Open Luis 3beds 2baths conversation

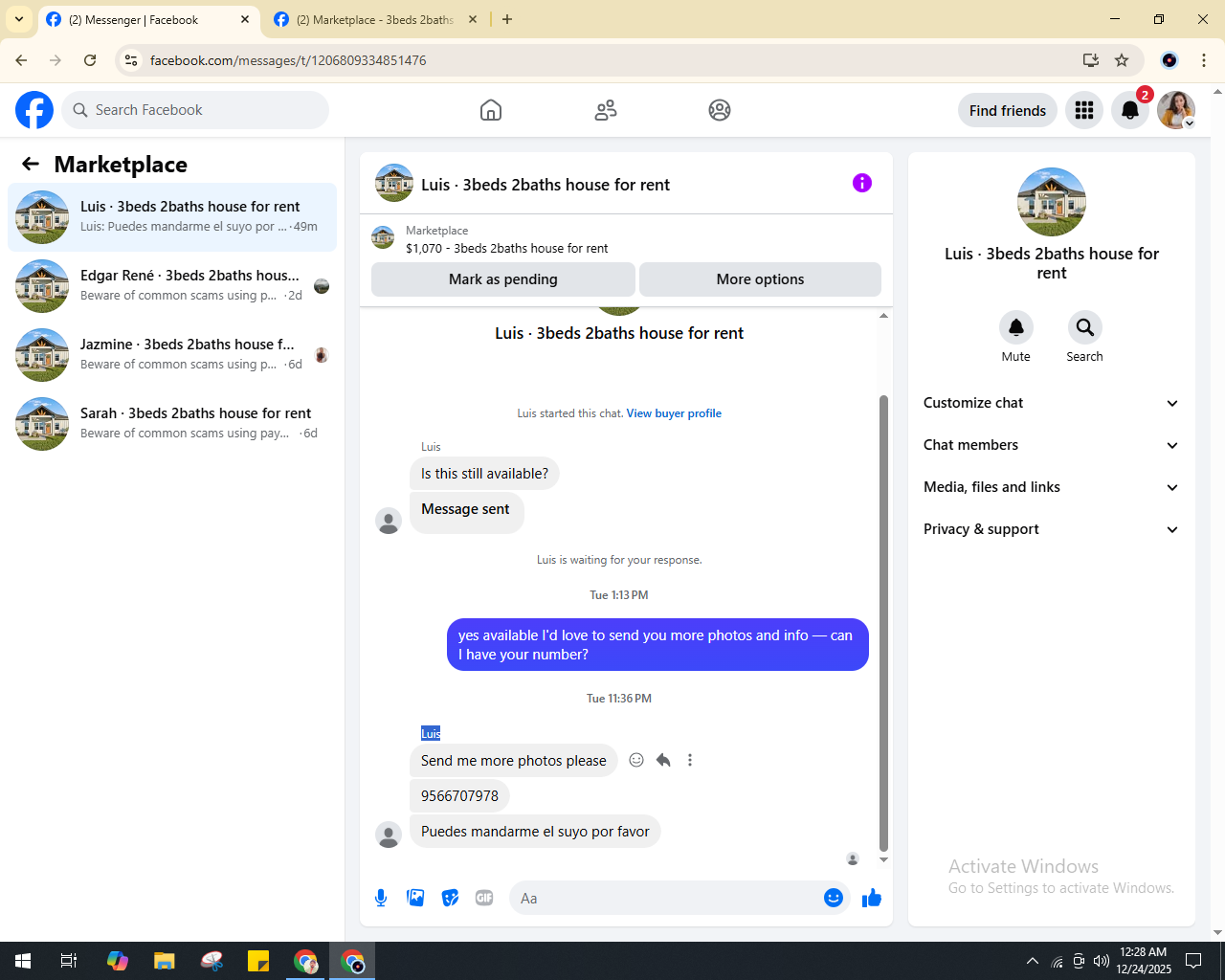(x=172, y=217)
